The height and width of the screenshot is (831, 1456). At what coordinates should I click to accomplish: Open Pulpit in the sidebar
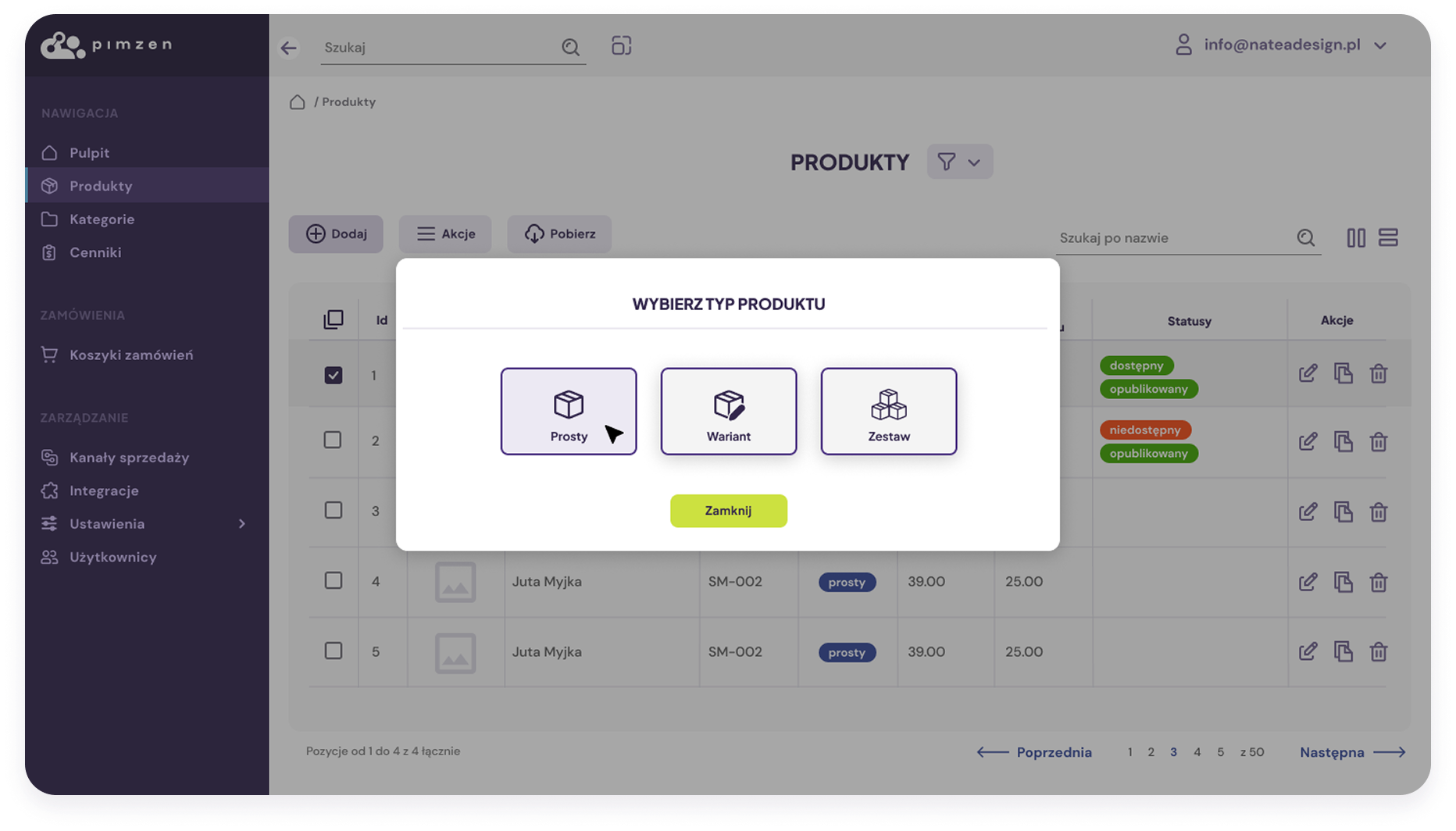147,153
